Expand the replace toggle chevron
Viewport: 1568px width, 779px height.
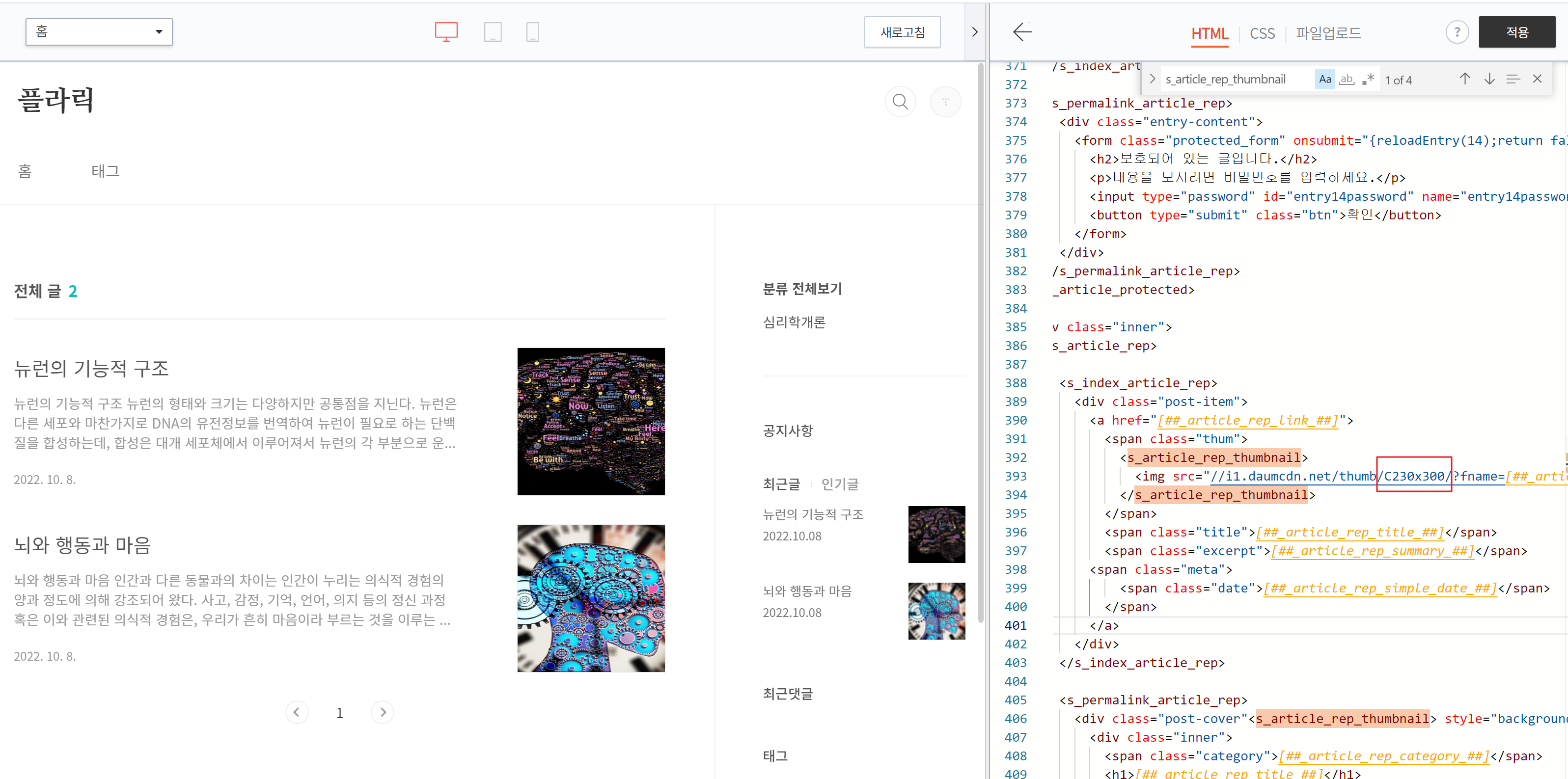(1152, 79)
